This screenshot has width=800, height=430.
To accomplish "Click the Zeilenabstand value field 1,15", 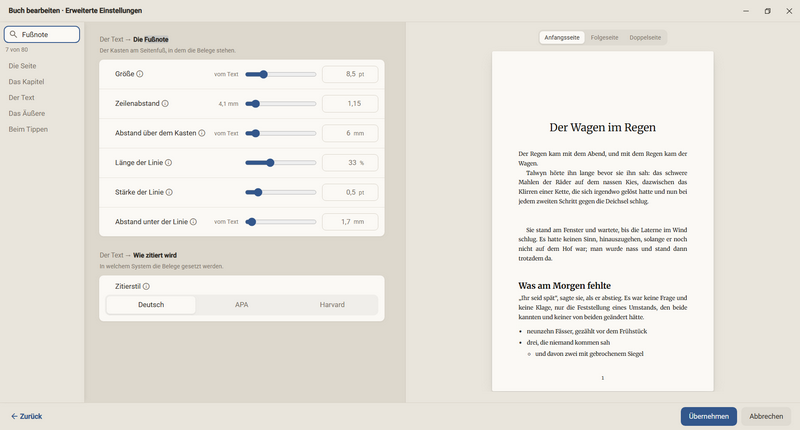I will click(x=350, y=104).
